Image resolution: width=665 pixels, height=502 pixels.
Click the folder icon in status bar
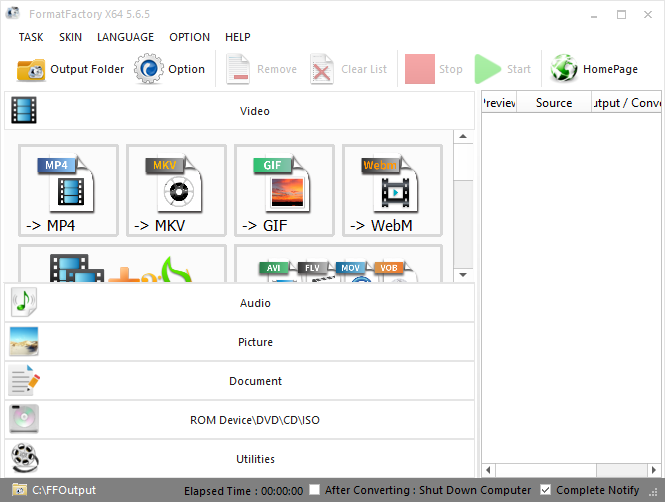click(x=19, y=490)
